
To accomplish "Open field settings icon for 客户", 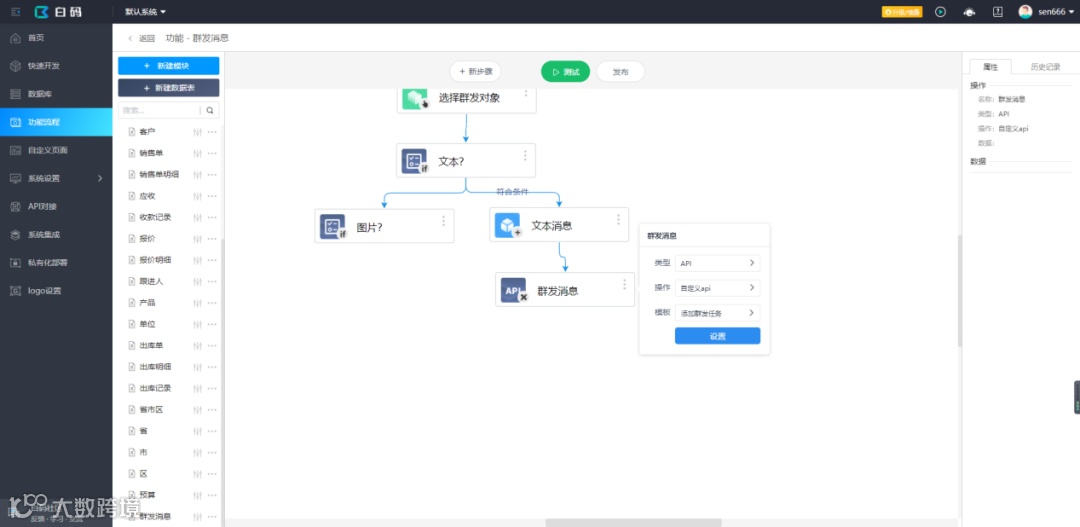I will coord(198,132).
